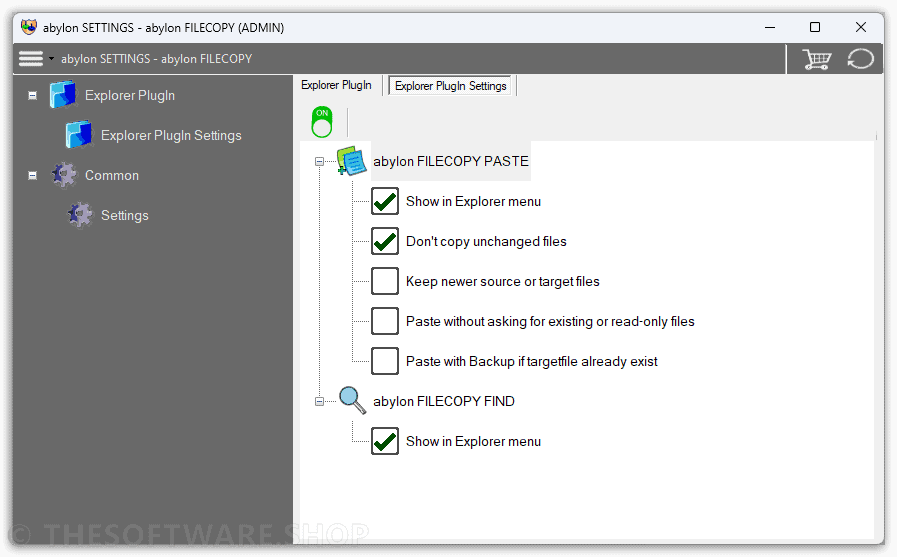Click the abylon app logo in title bar

click(29, 27)
